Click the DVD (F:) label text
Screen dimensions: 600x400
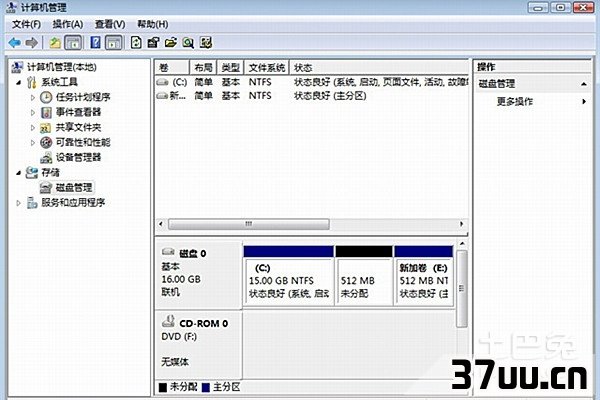click(179, 337)
